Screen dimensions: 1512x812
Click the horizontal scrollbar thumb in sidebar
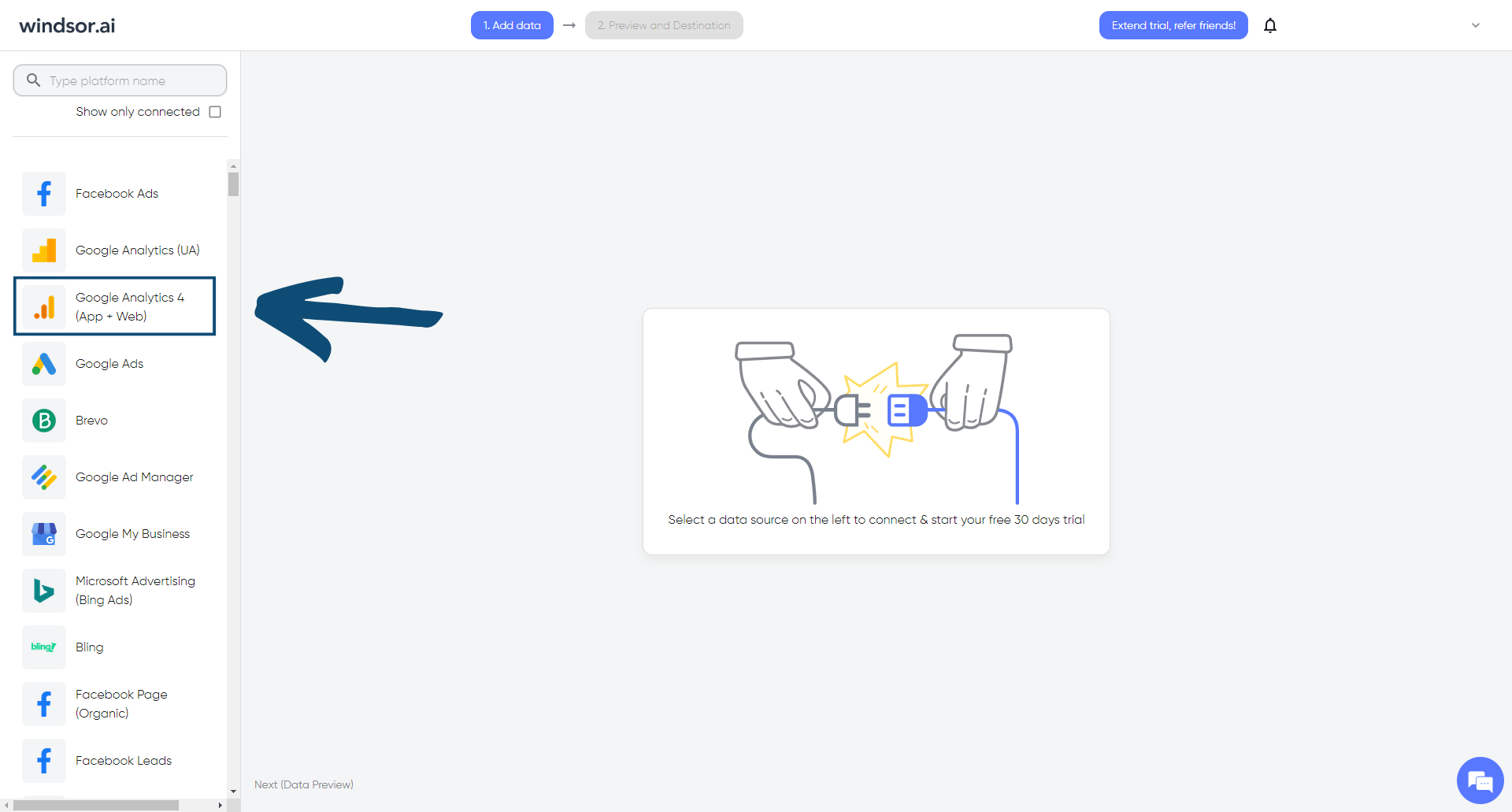(96, 805)
